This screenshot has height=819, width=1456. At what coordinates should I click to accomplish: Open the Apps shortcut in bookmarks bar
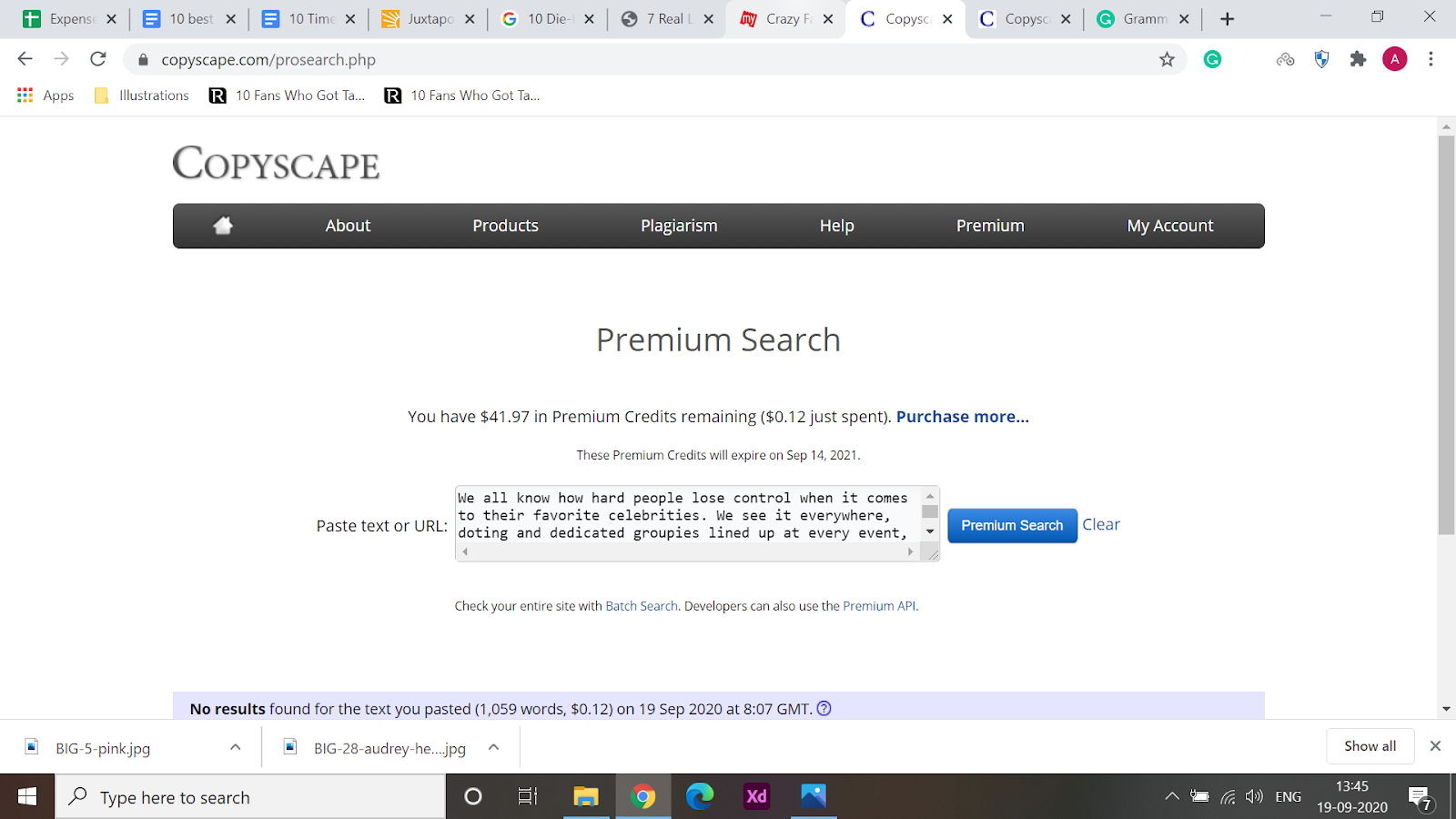click(45, 96)
